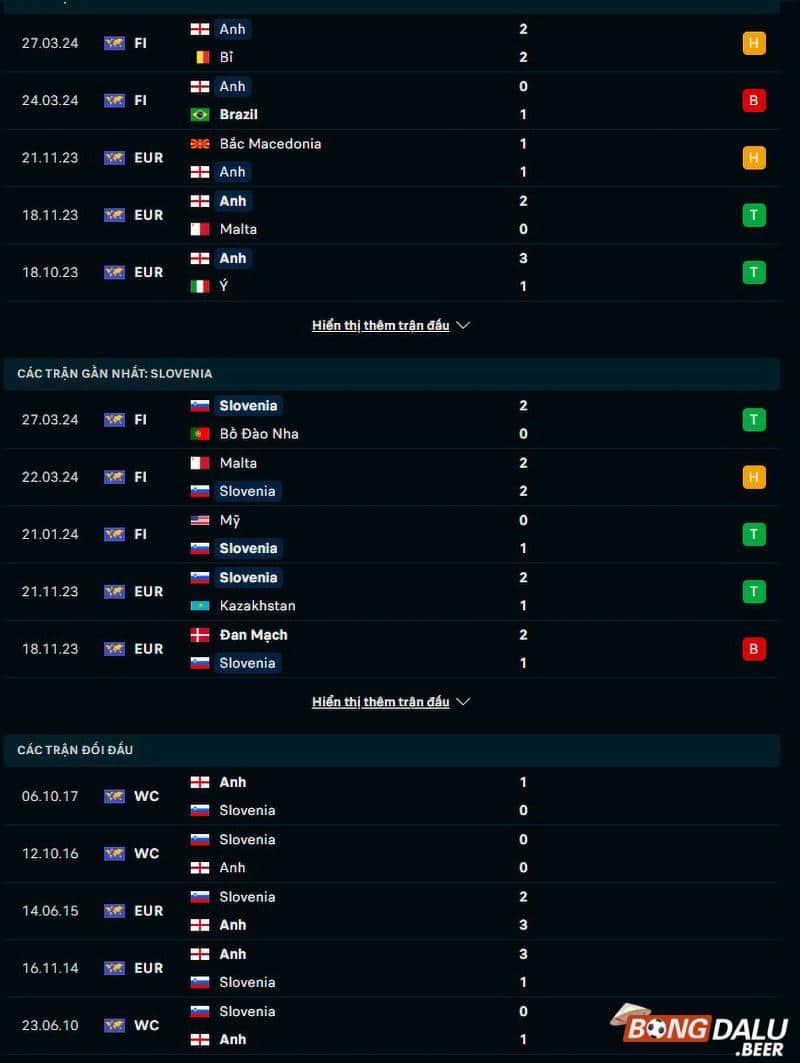
Task: Click the WC competition icon for 23.06.10
Action: (115, 1025)
